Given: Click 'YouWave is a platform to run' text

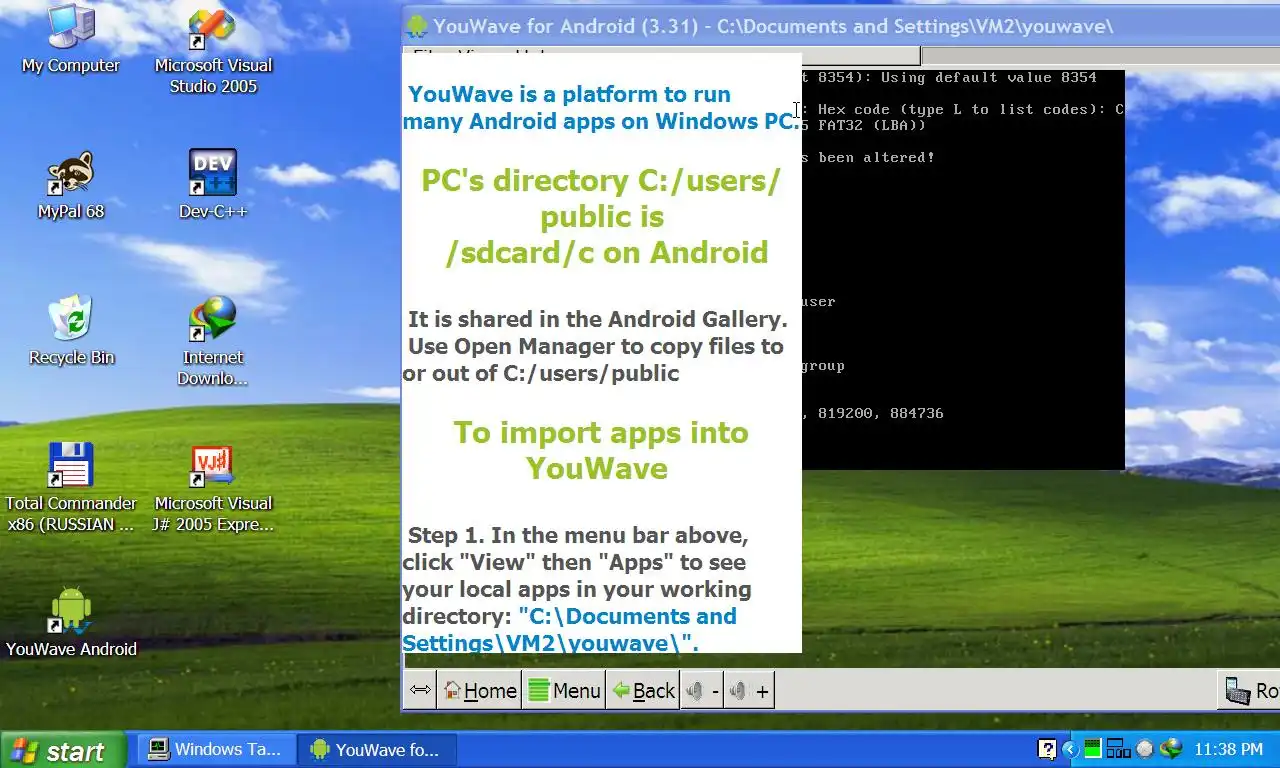Looking at the screenshot, I should click(569, 94).
